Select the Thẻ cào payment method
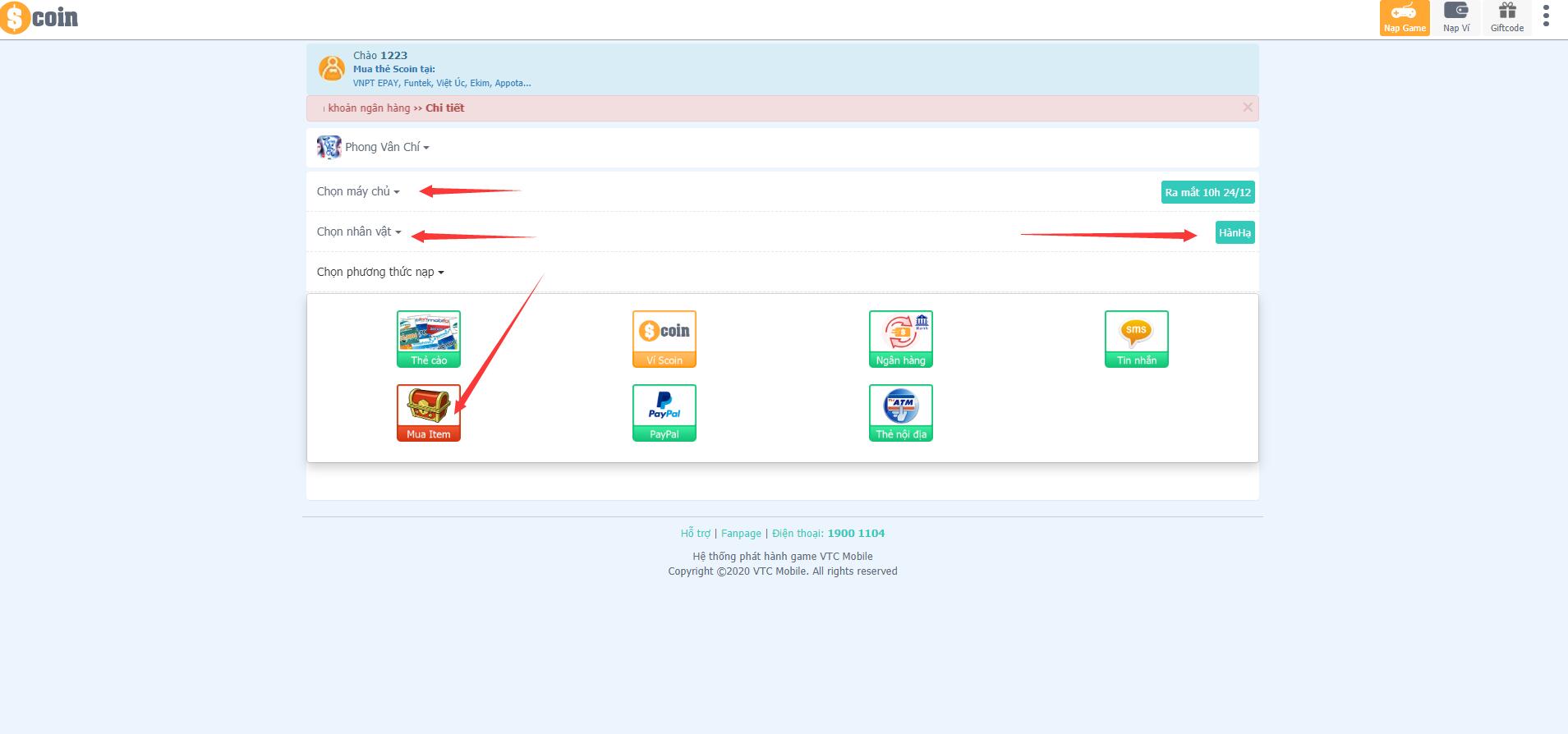 point(428,338)
